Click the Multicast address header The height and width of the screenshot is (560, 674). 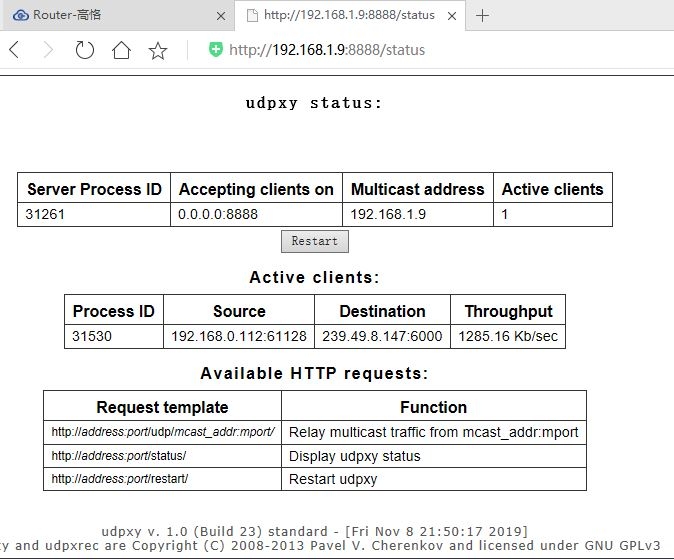[x=418, y=189]
